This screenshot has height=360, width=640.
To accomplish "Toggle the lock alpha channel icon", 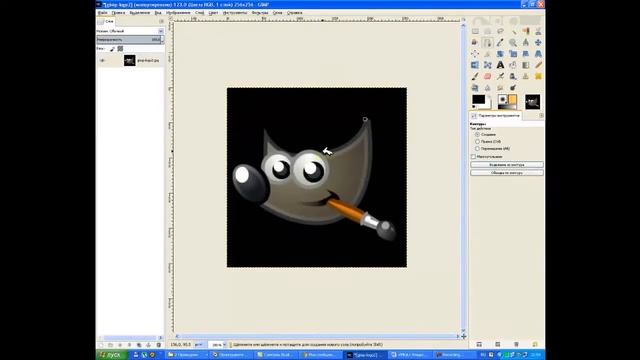I will [x=120, y=49].
